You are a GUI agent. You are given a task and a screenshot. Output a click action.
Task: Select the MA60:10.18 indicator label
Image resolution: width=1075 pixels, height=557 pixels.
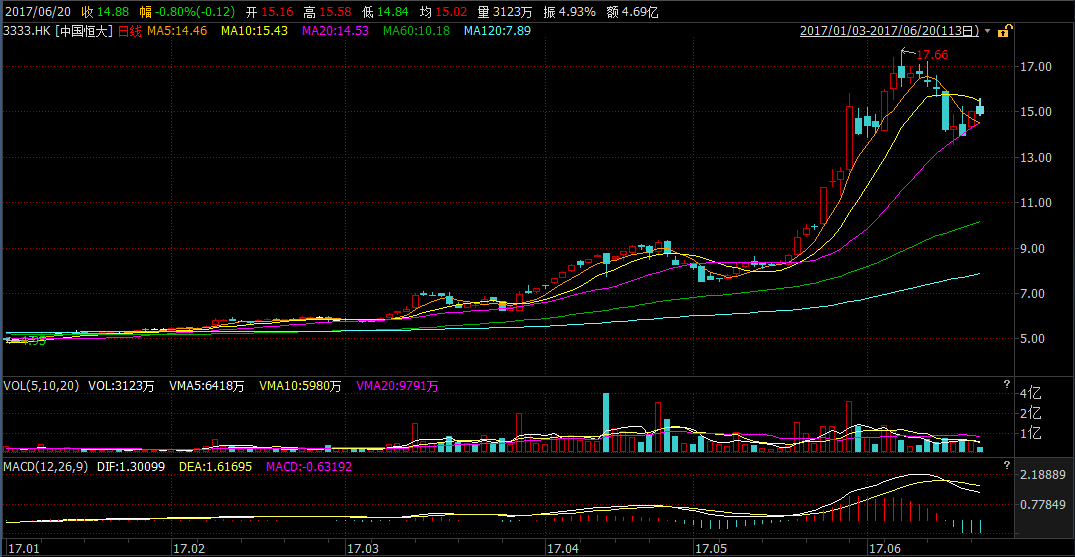coord(416,31)
